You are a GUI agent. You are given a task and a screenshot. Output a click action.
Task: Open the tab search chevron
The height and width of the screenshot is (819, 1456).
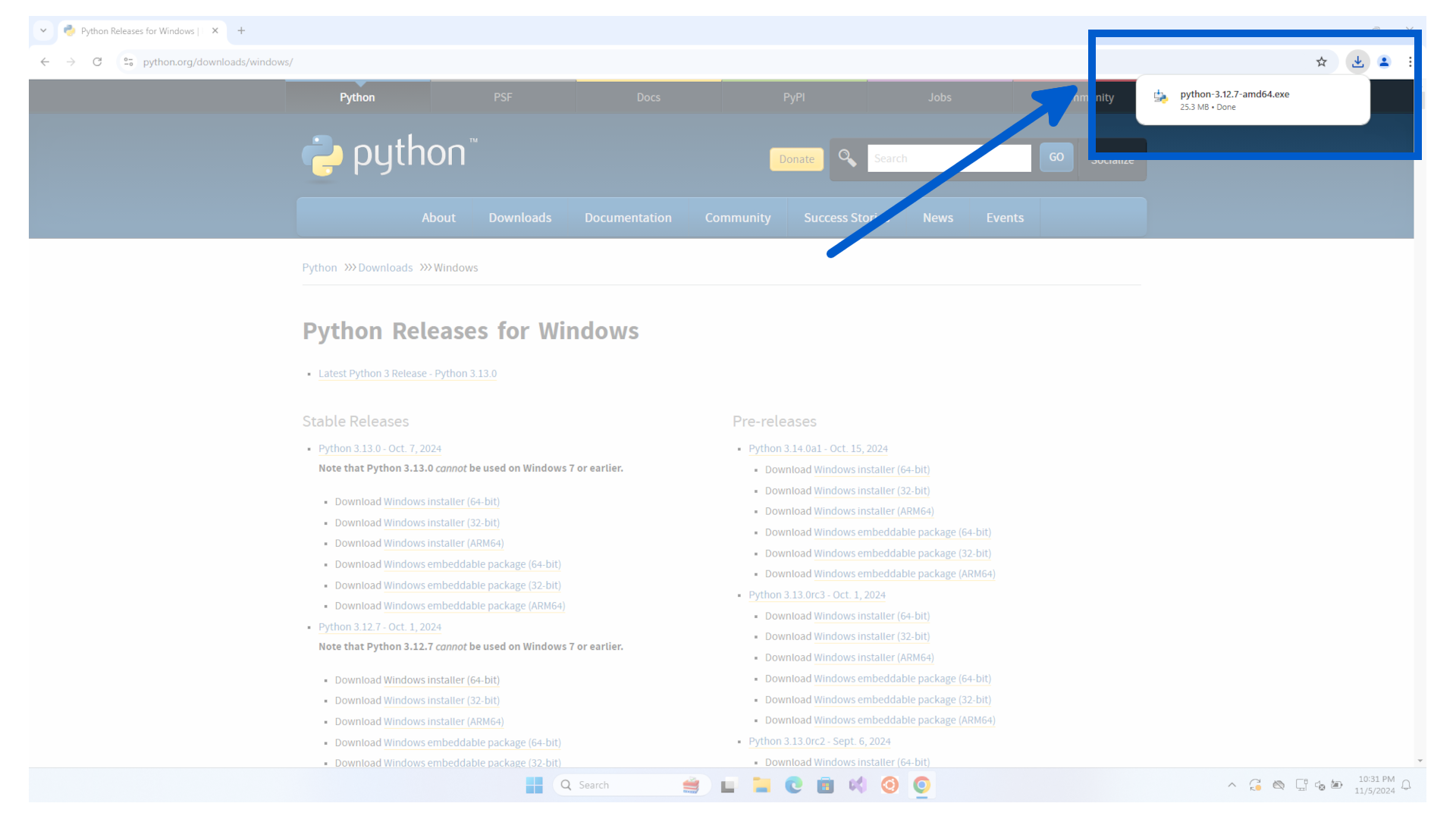(43, 30)
